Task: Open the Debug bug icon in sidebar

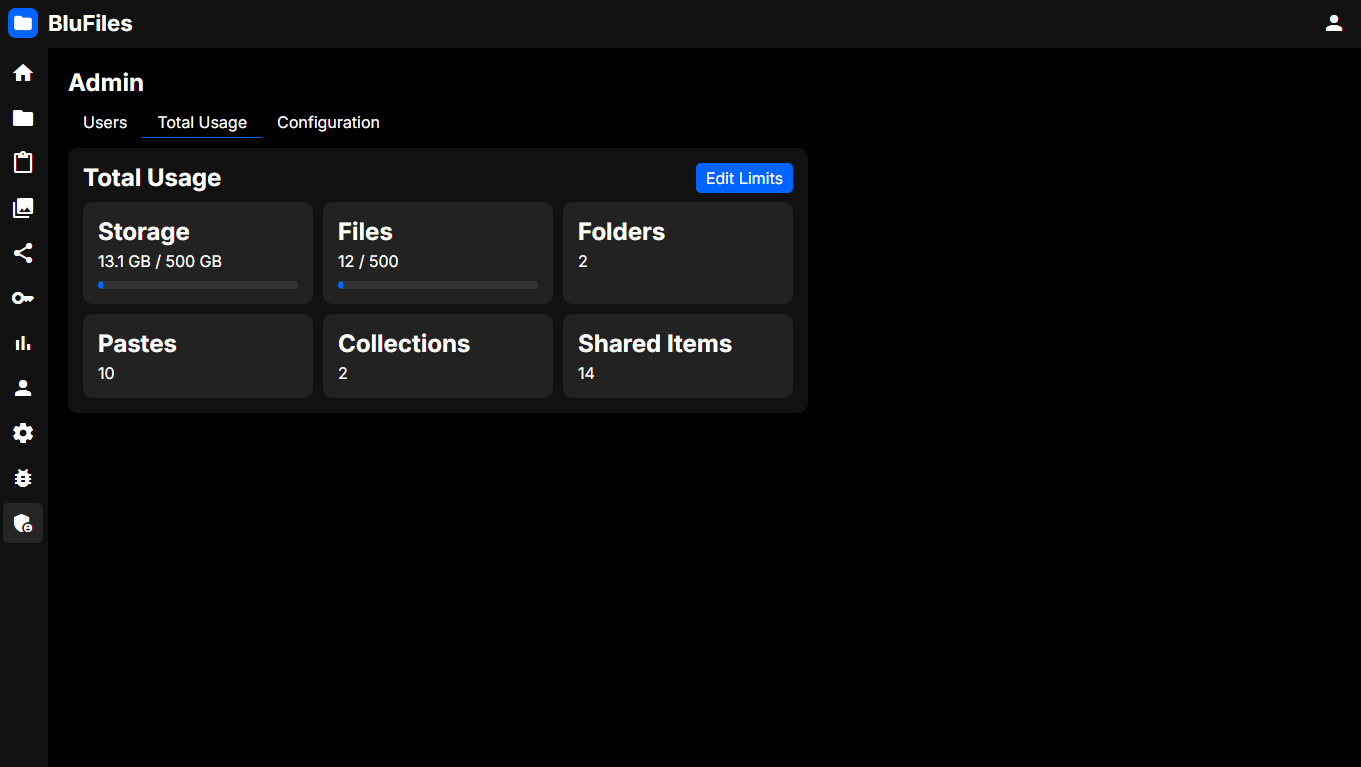Action: tap(23, 478)
